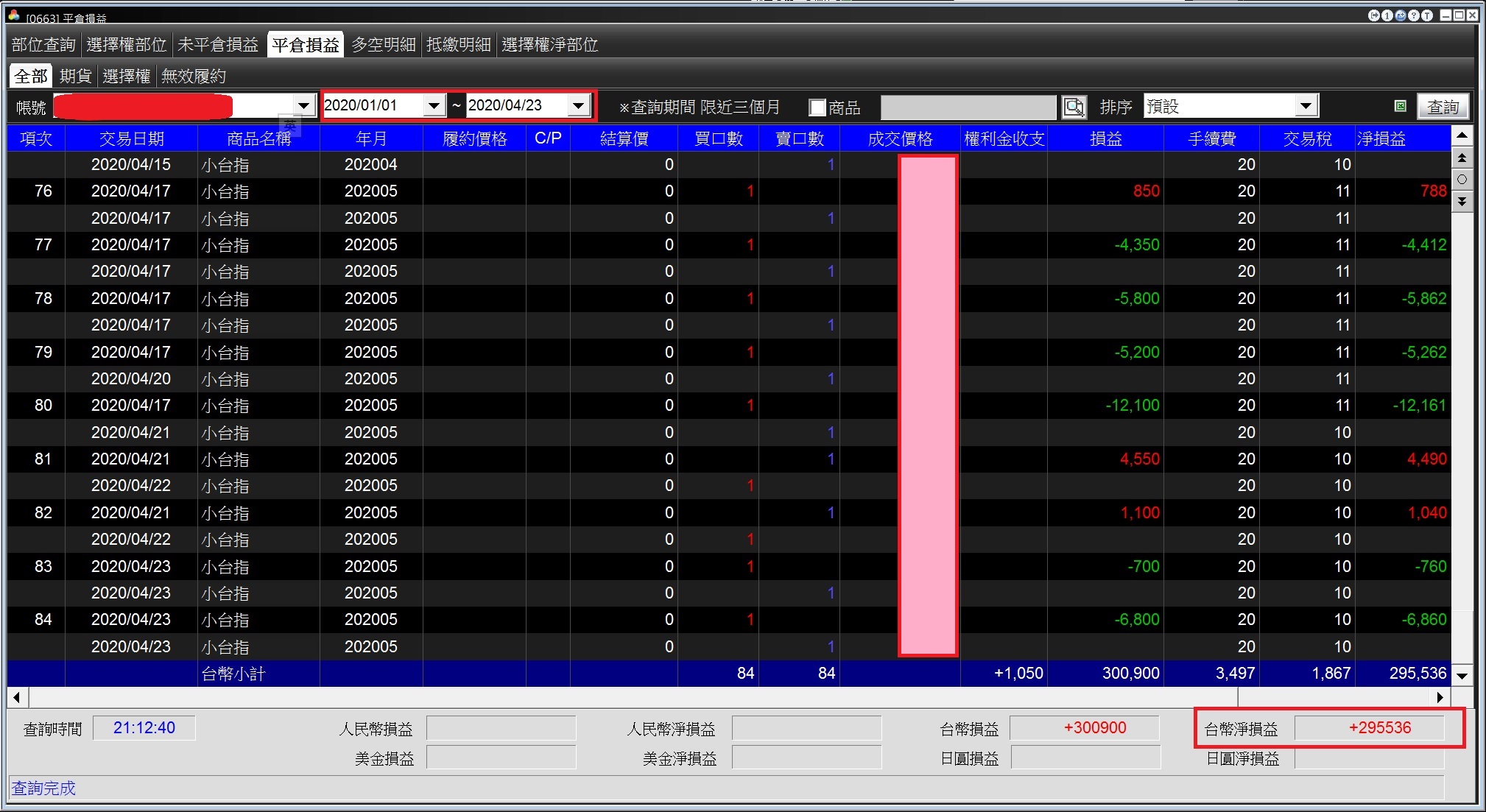The height and width of the screenshot is (812, 1486).
Task: Click the T icon in title bar
Action: pyautogui.click(x=1427, y=15)
